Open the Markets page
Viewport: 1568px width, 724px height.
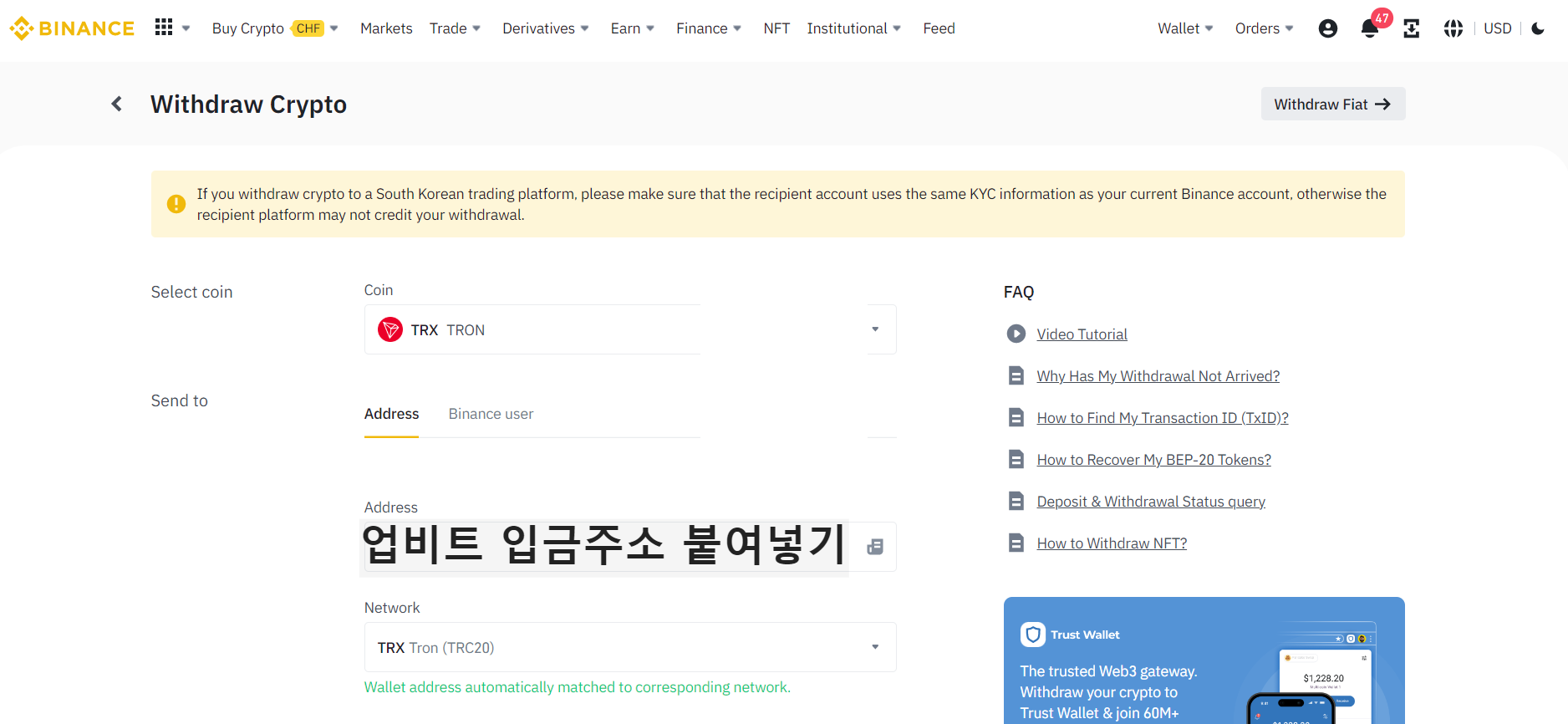tap(386, 28)
